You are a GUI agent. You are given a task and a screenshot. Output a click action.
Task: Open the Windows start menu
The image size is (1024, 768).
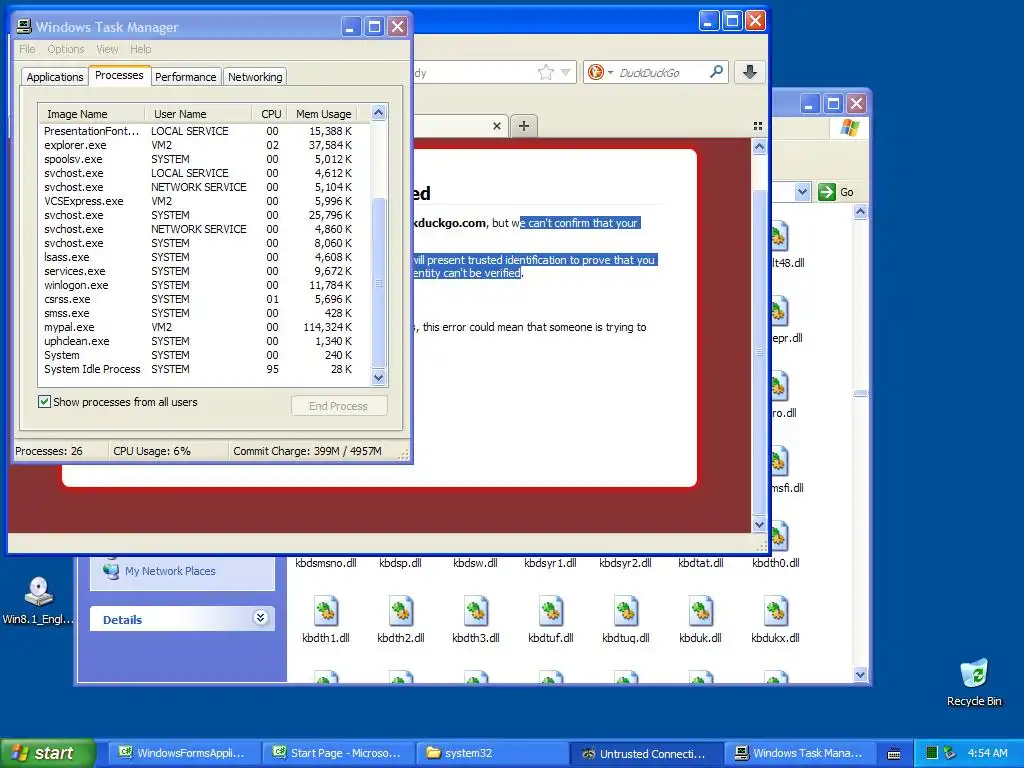point(47,753)
